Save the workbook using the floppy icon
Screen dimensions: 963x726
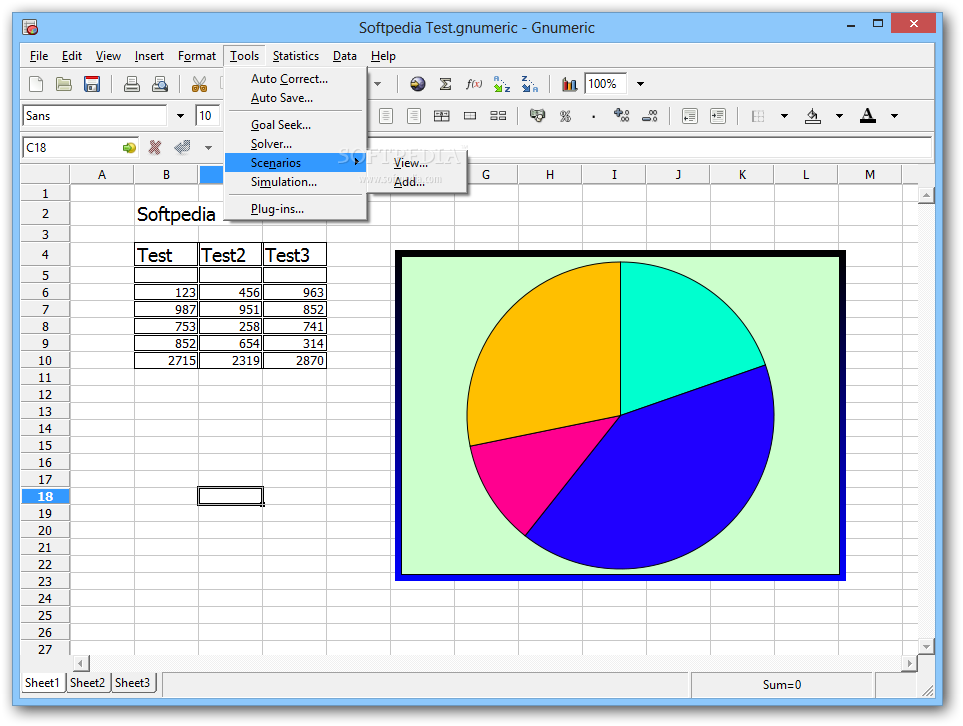click(92, 84)
